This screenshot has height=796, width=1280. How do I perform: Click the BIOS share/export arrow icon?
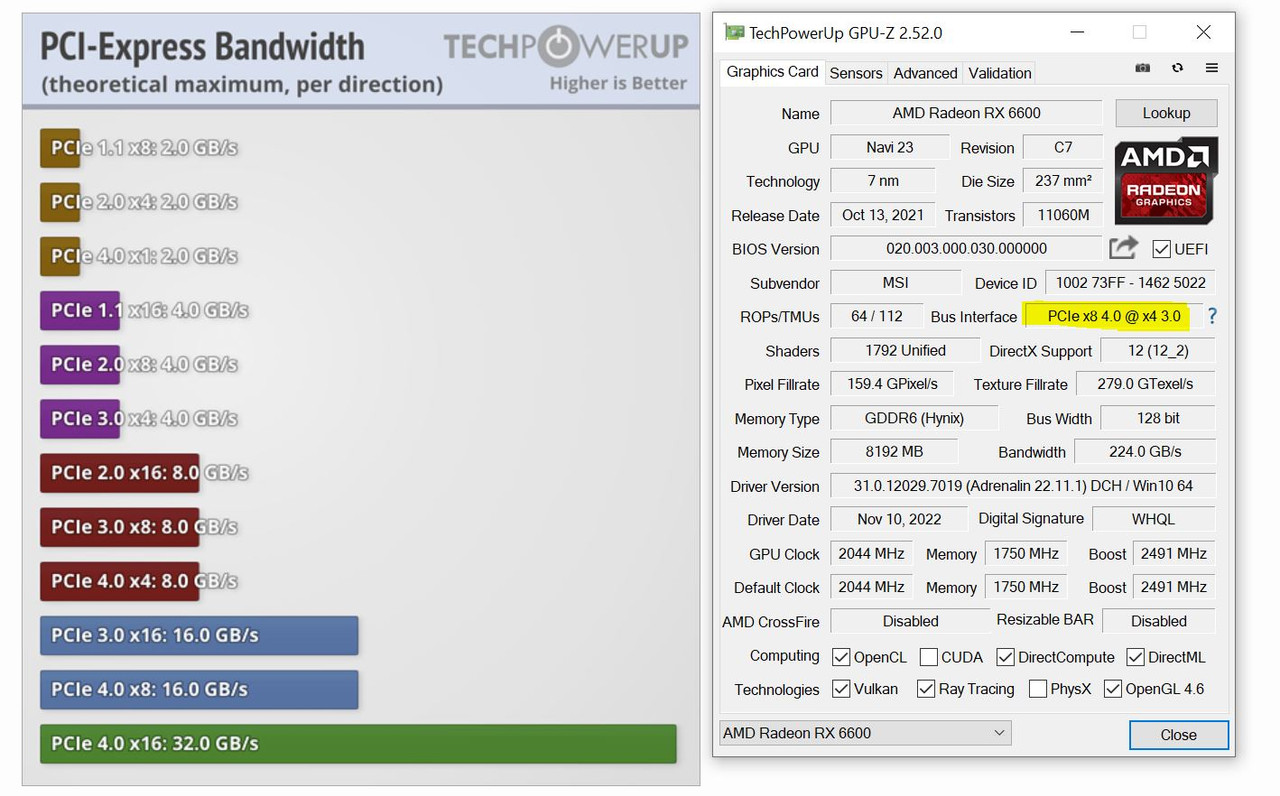(x=1124, y=247)
